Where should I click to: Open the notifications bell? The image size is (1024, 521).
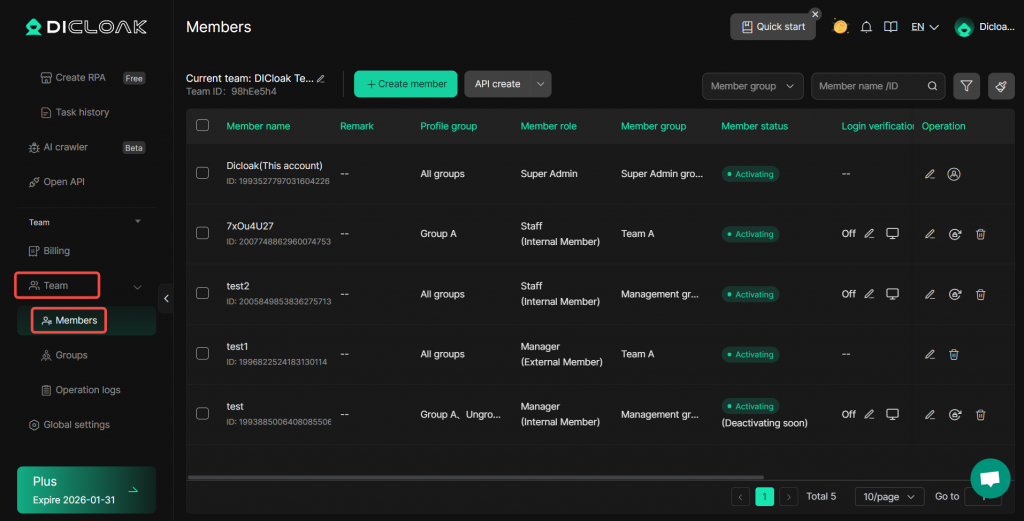pos(866,27)
